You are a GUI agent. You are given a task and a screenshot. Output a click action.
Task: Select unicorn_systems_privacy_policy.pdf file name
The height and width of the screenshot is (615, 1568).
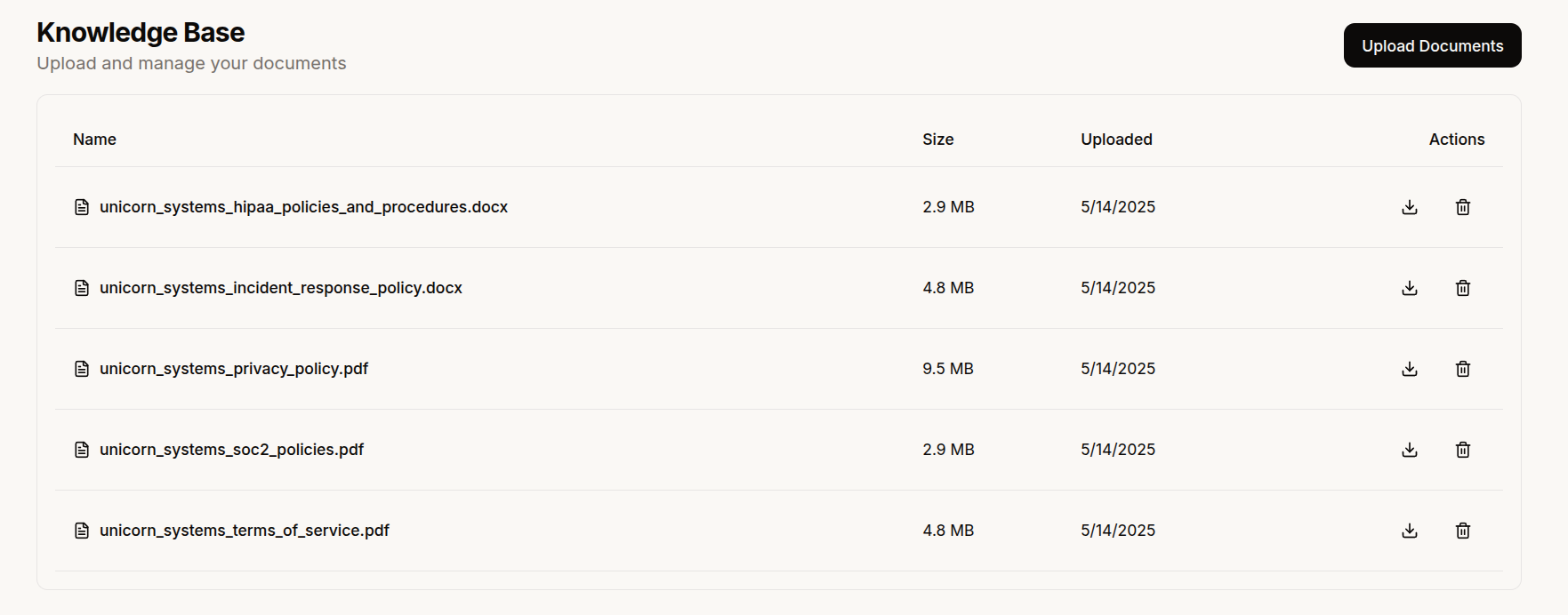click(x=233, y=369)
